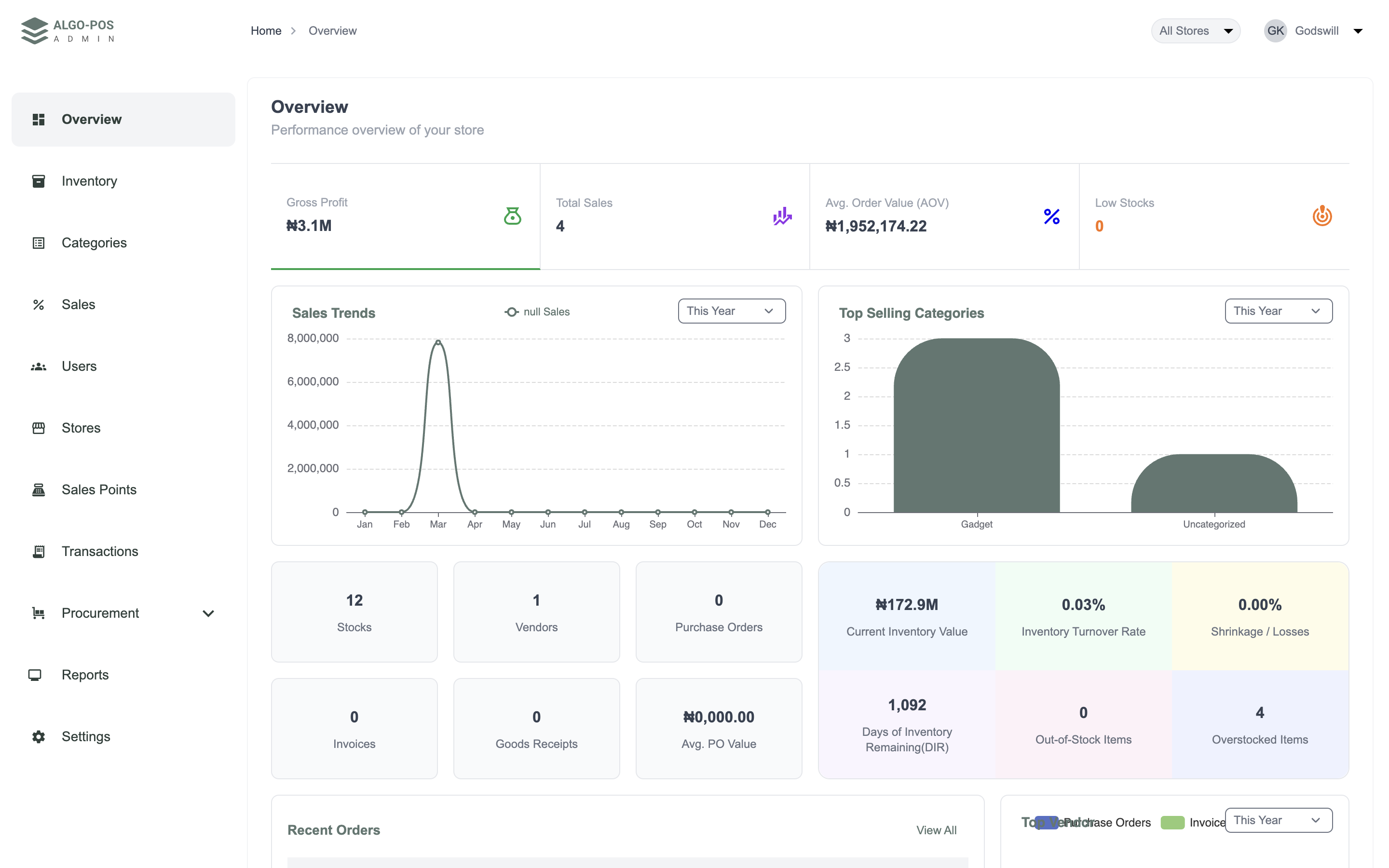Click View All for Recent Orders

pos(936,830)
